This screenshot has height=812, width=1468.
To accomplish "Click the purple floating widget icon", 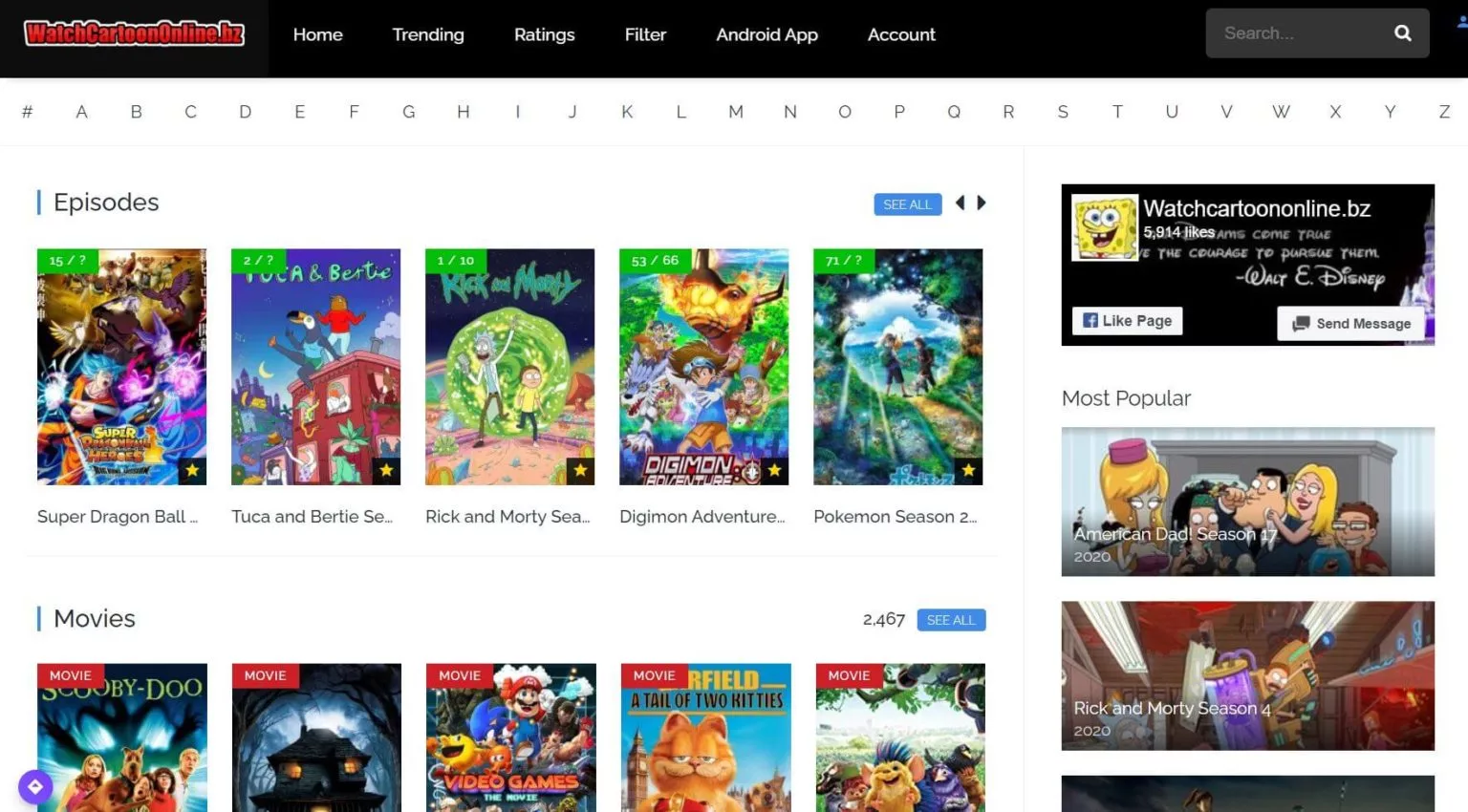I will [35, 787].
